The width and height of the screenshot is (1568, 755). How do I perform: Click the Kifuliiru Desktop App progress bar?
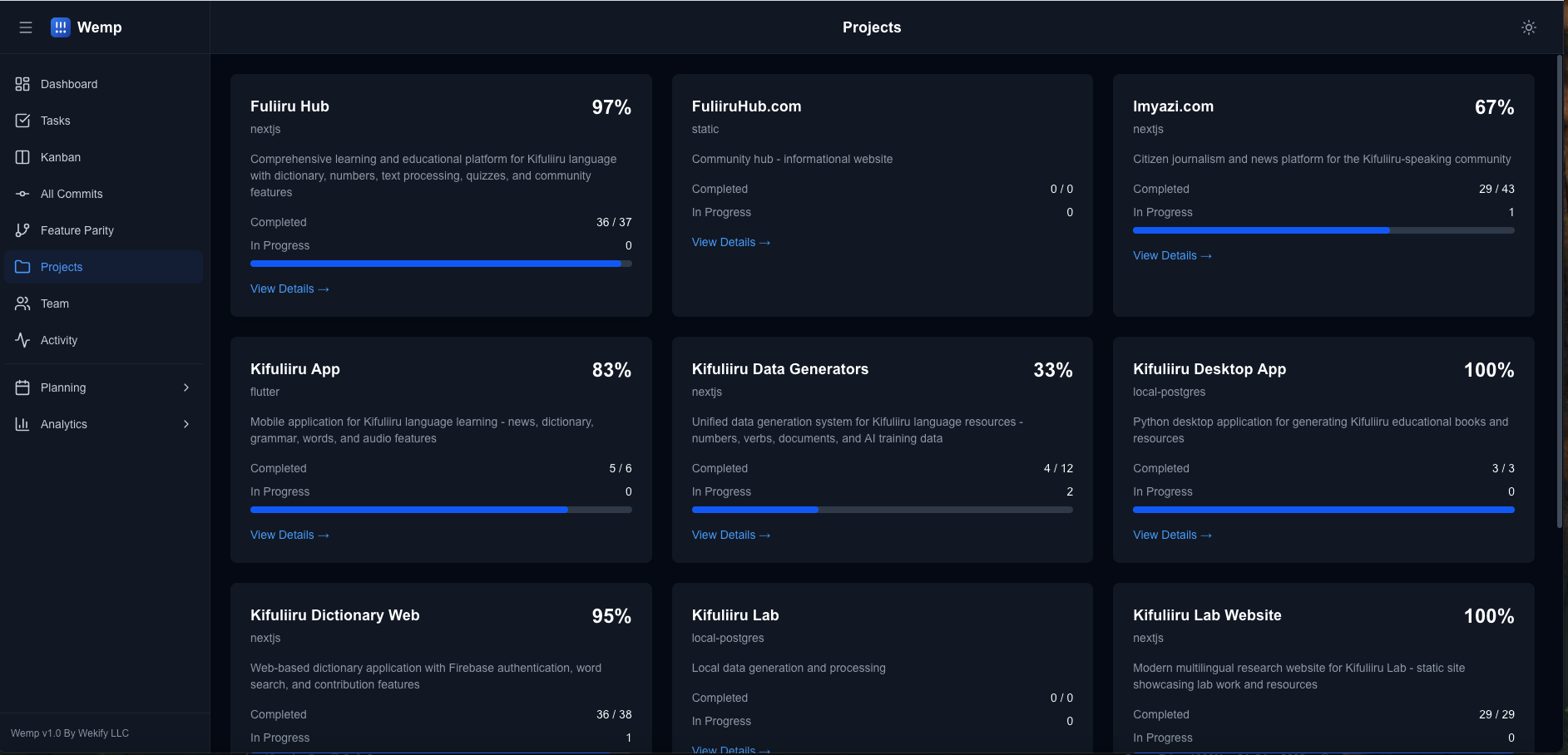pos(1323,510)
